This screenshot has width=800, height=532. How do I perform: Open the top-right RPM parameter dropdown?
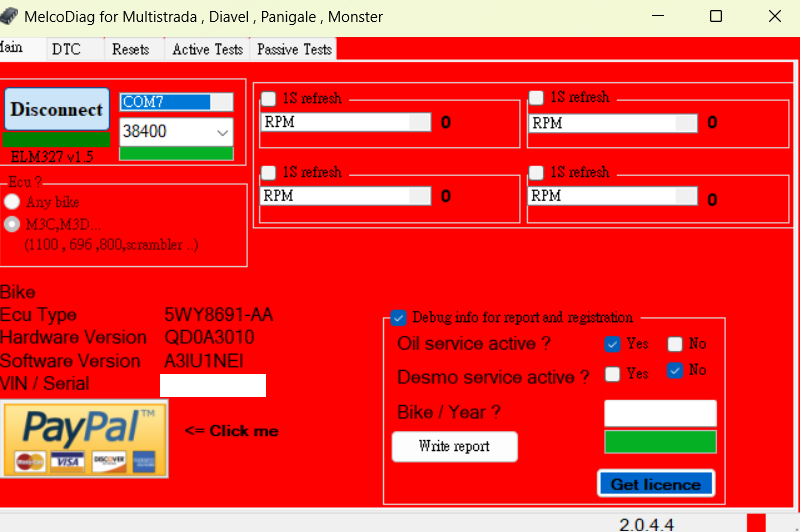pyautogui.click(x=613, y=123)
